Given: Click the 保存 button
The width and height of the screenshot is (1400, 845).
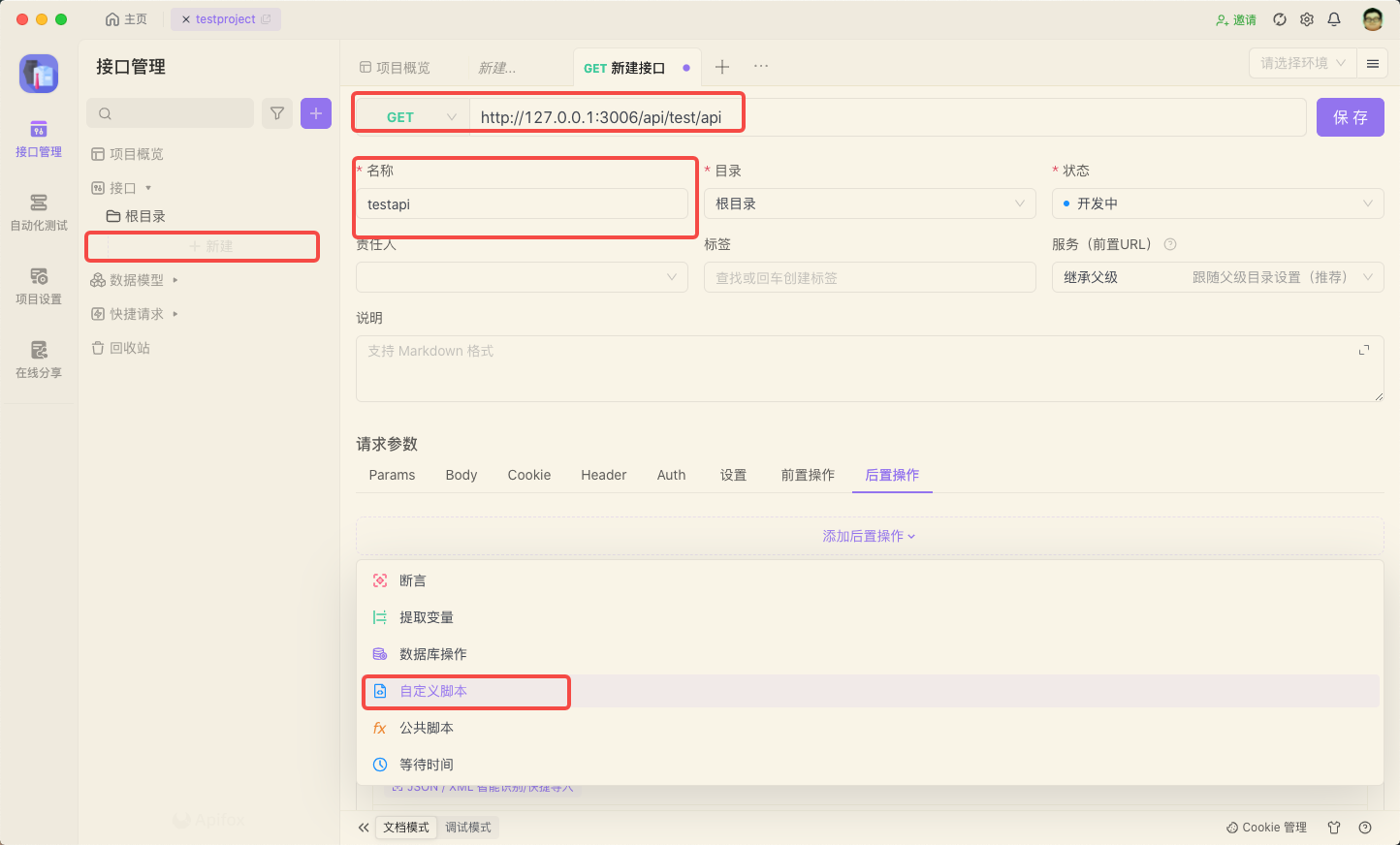Looking at the screenshot, I should tap(1350, 117).
